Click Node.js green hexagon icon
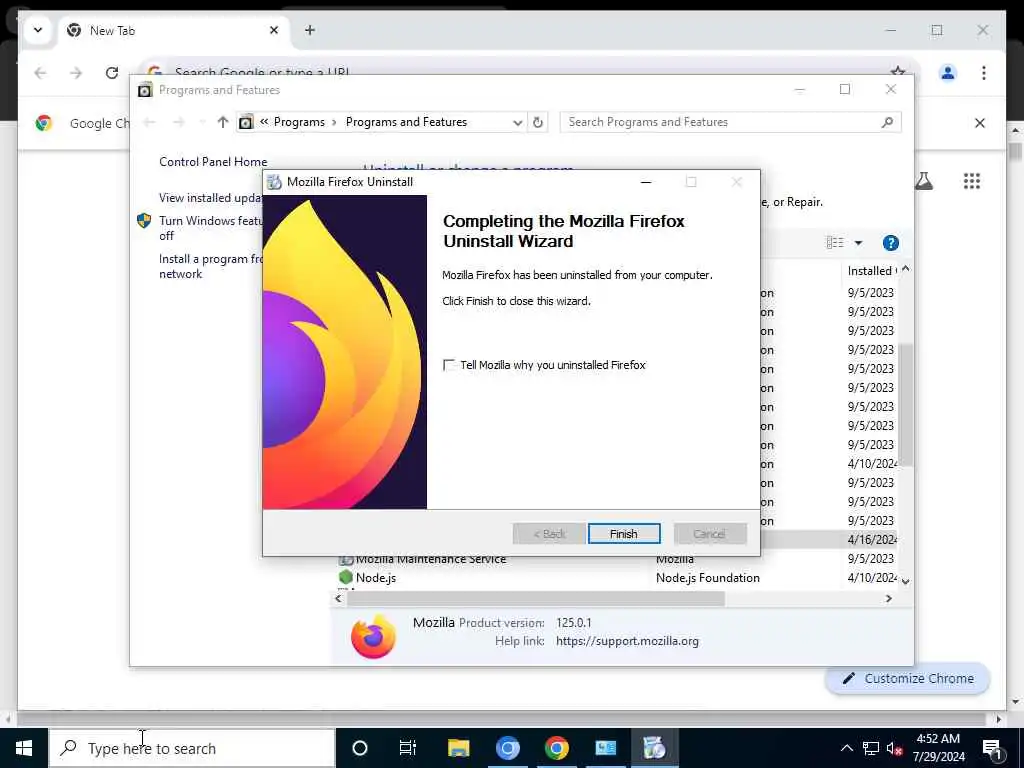1024x768 pixels. [x=346, y=577]
